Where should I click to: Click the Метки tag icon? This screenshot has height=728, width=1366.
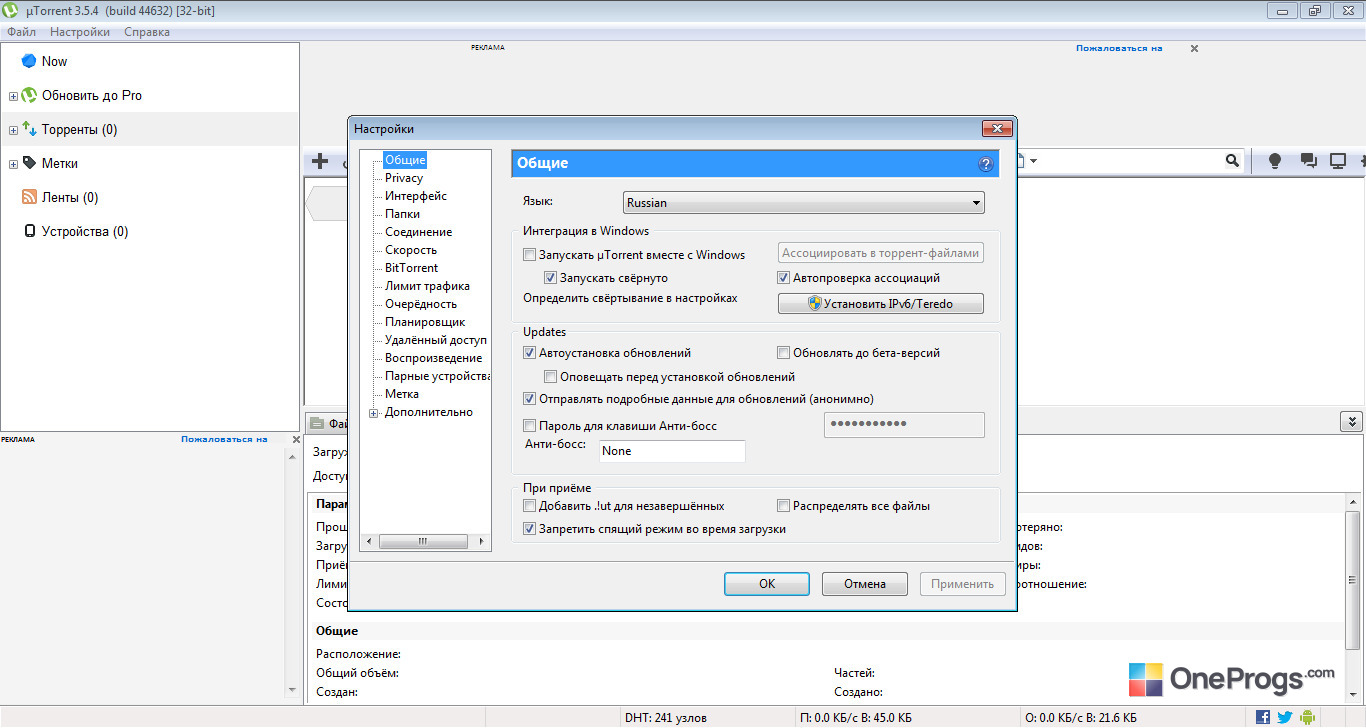pos(29,163)
